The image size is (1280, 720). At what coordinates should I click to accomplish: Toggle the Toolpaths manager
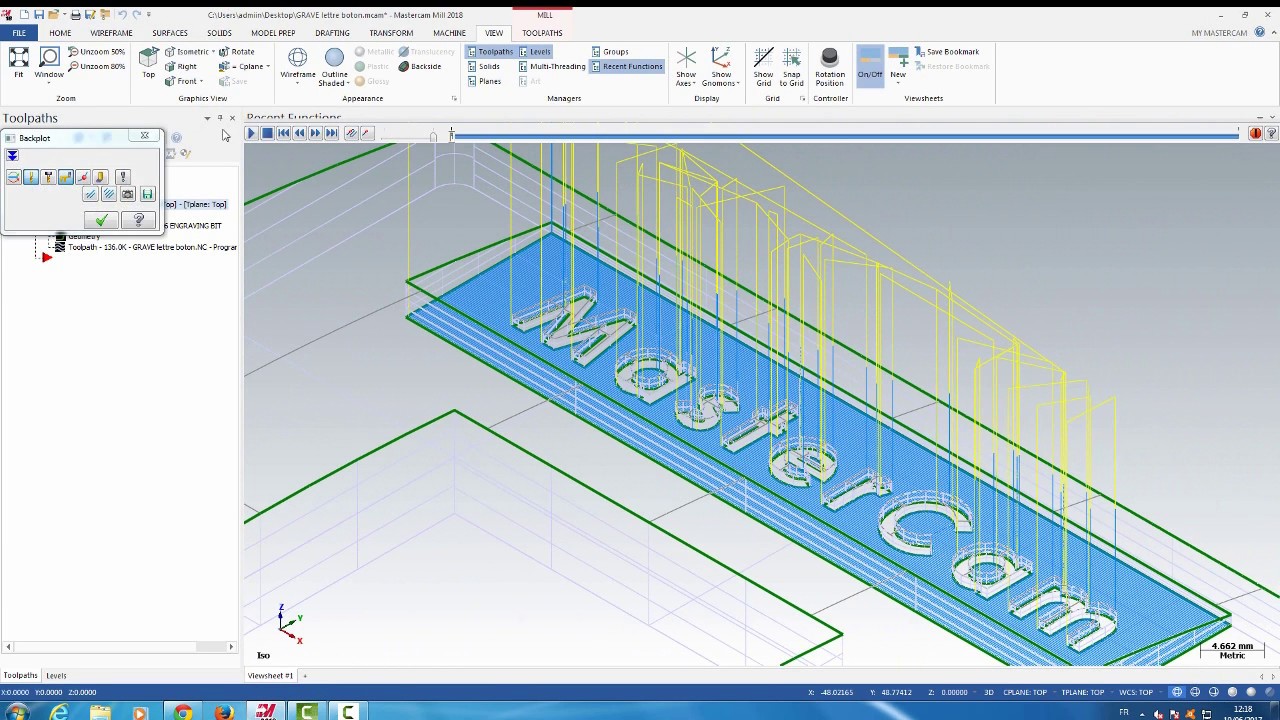pyautogui.click(x=490, y=52)
